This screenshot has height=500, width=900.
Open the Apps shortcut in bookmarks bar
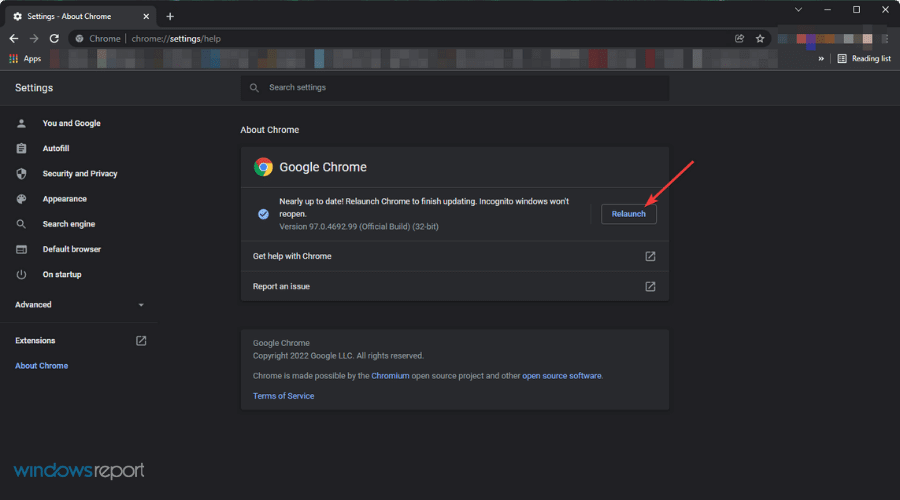25,59
